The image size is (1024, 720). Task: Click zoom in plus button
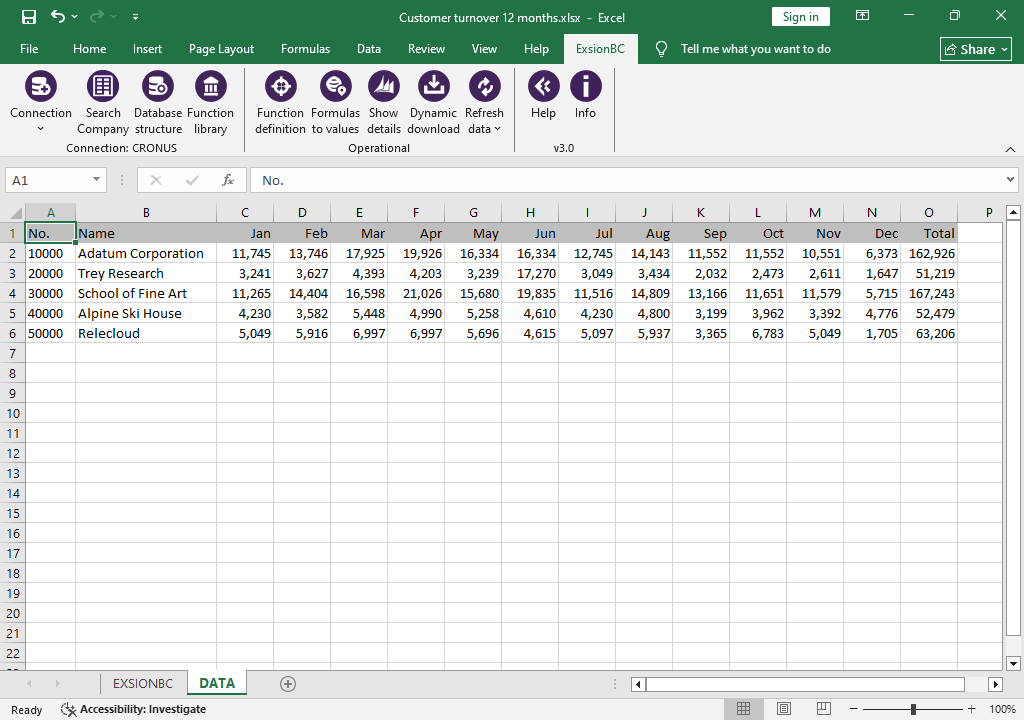[972, 709]
